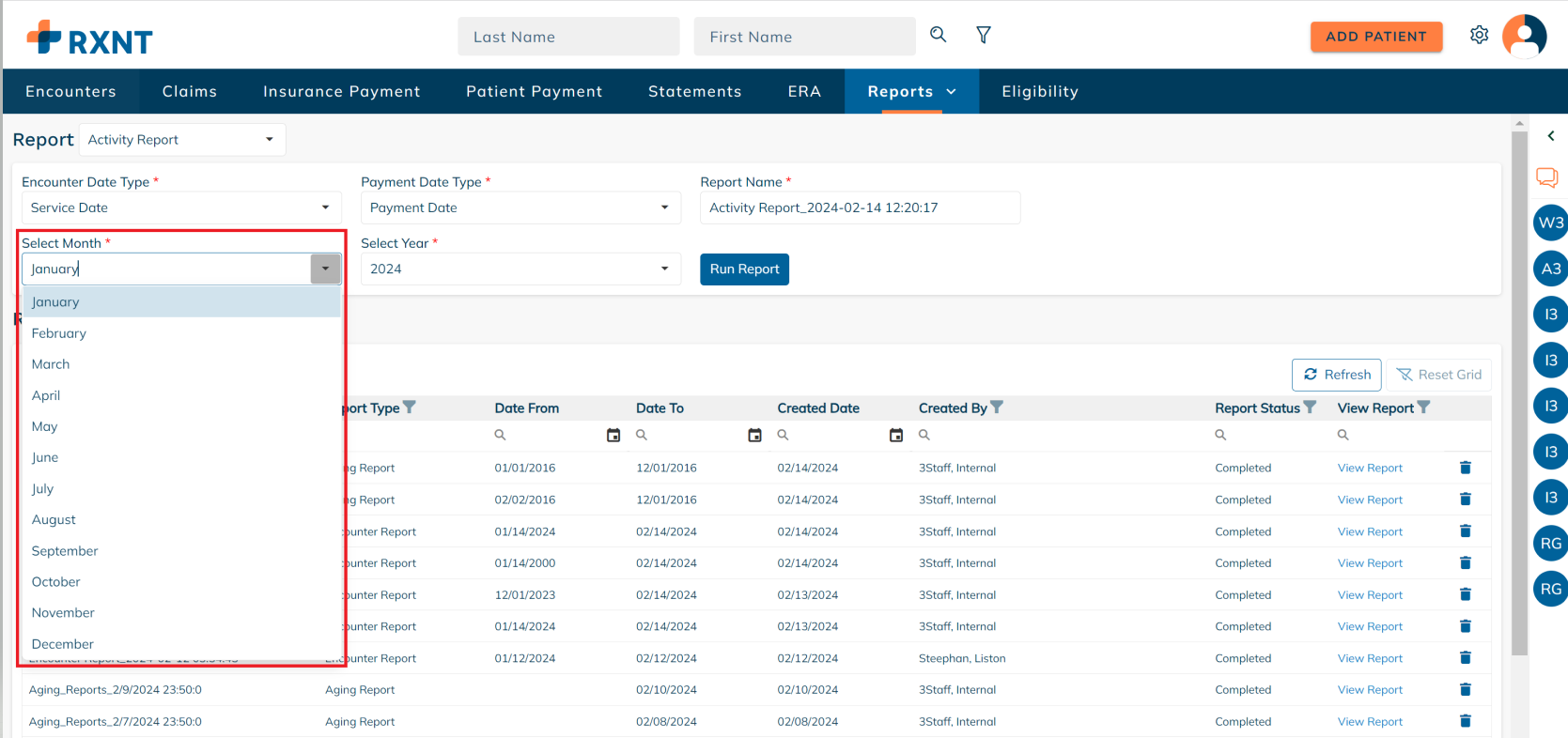Open the Encounter Date Type dropdown

[325, 208]
